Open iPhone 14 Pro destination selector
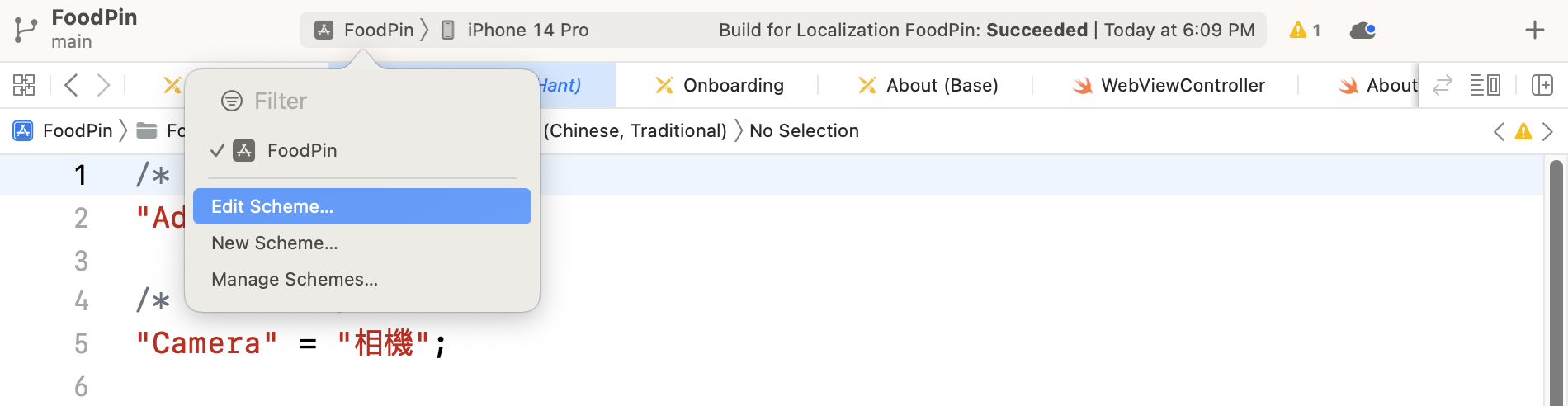1568x406 pixels. pos(516,31)
